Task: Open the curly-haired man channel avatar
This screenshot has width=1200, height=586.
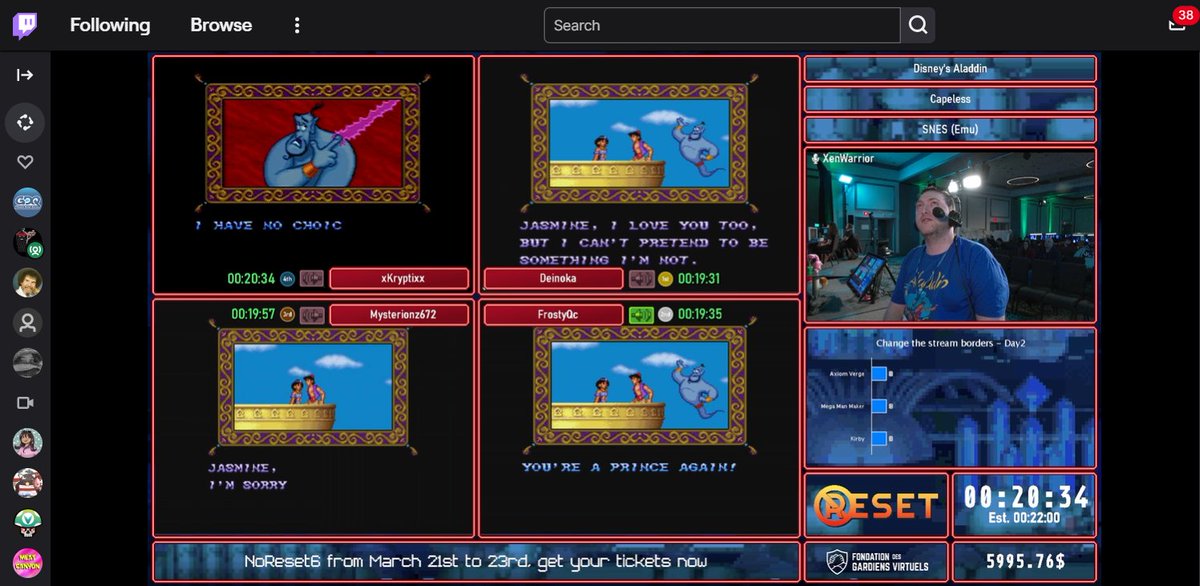Action: (27, 283)
